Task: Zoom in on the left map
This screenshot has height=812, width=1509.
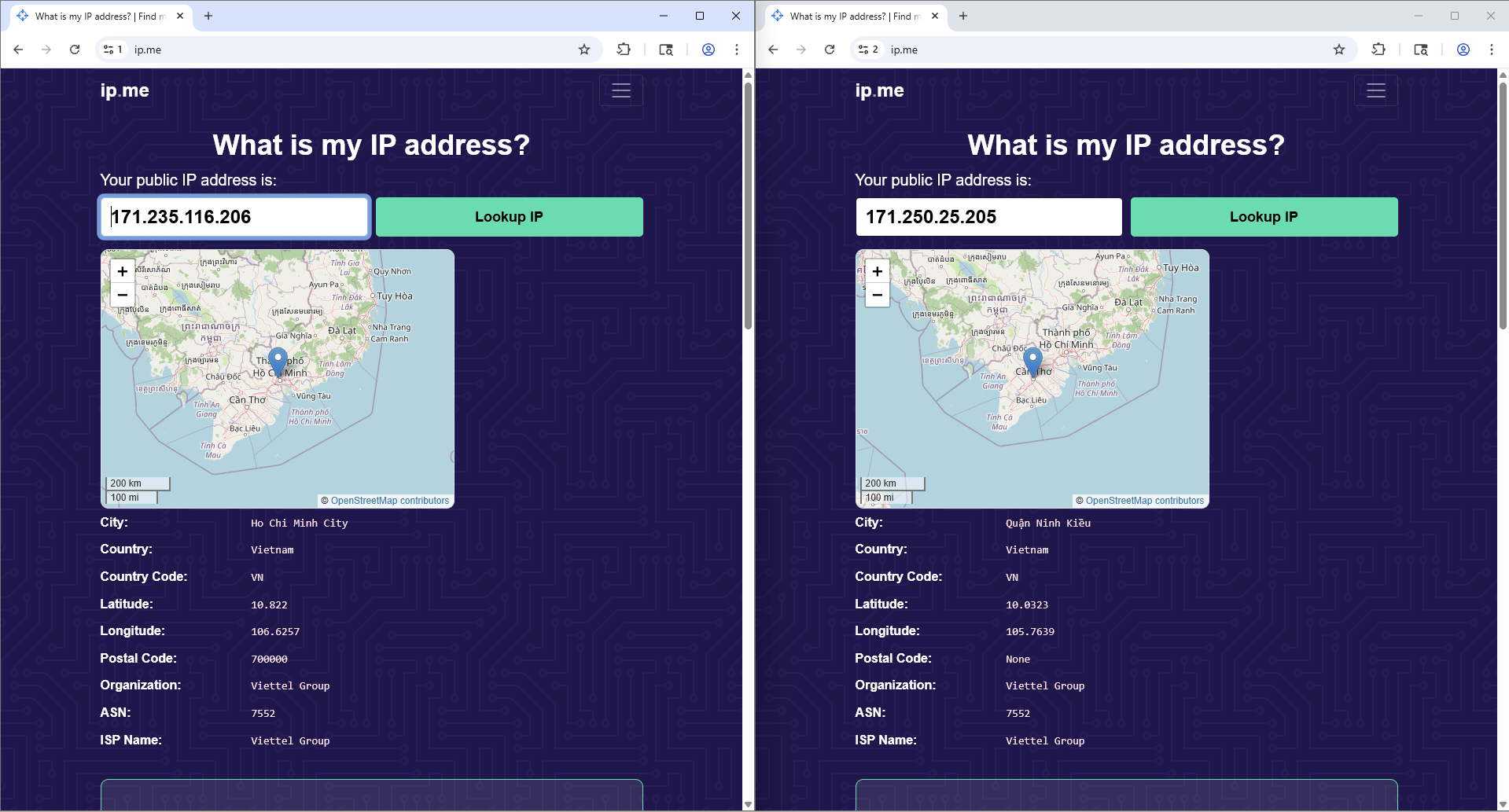Action: (x=123, y=271)
